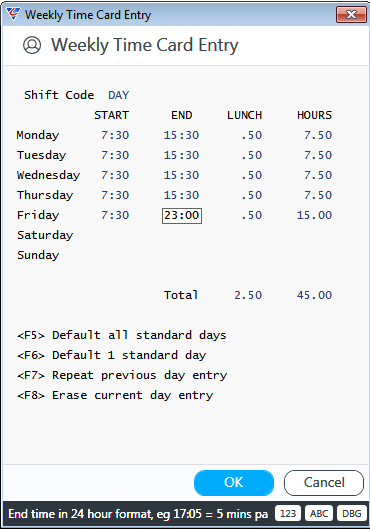The height and width of the screenshot is (529, 370).
Task: Select Friday LUNCH value .50
Action: 252,215
